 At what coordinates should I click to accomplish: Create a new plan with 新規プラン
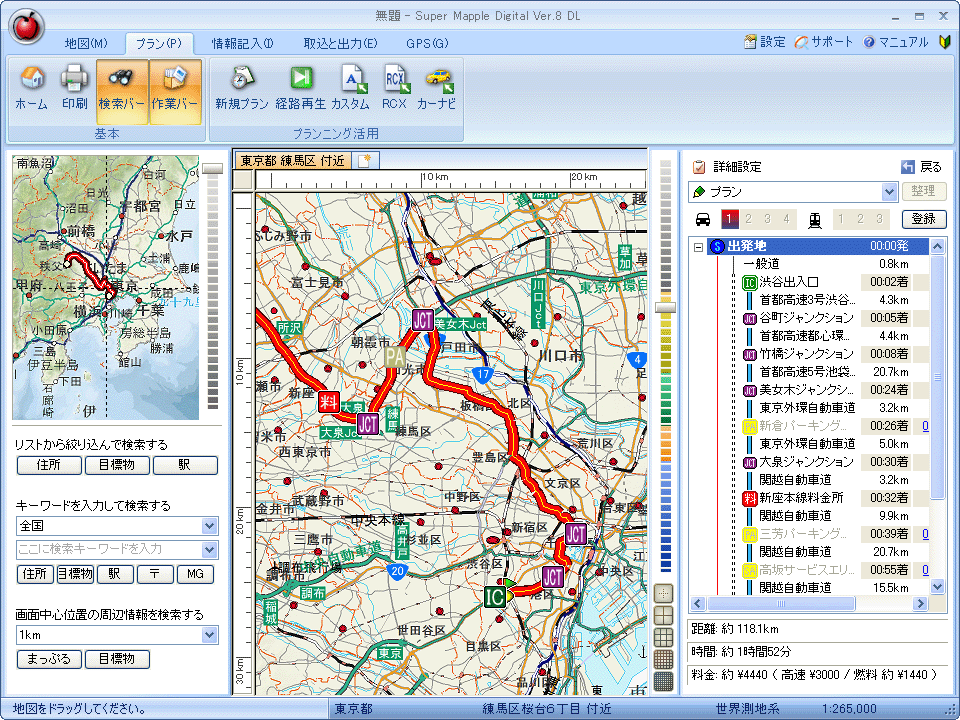click(x=241, y=90)
